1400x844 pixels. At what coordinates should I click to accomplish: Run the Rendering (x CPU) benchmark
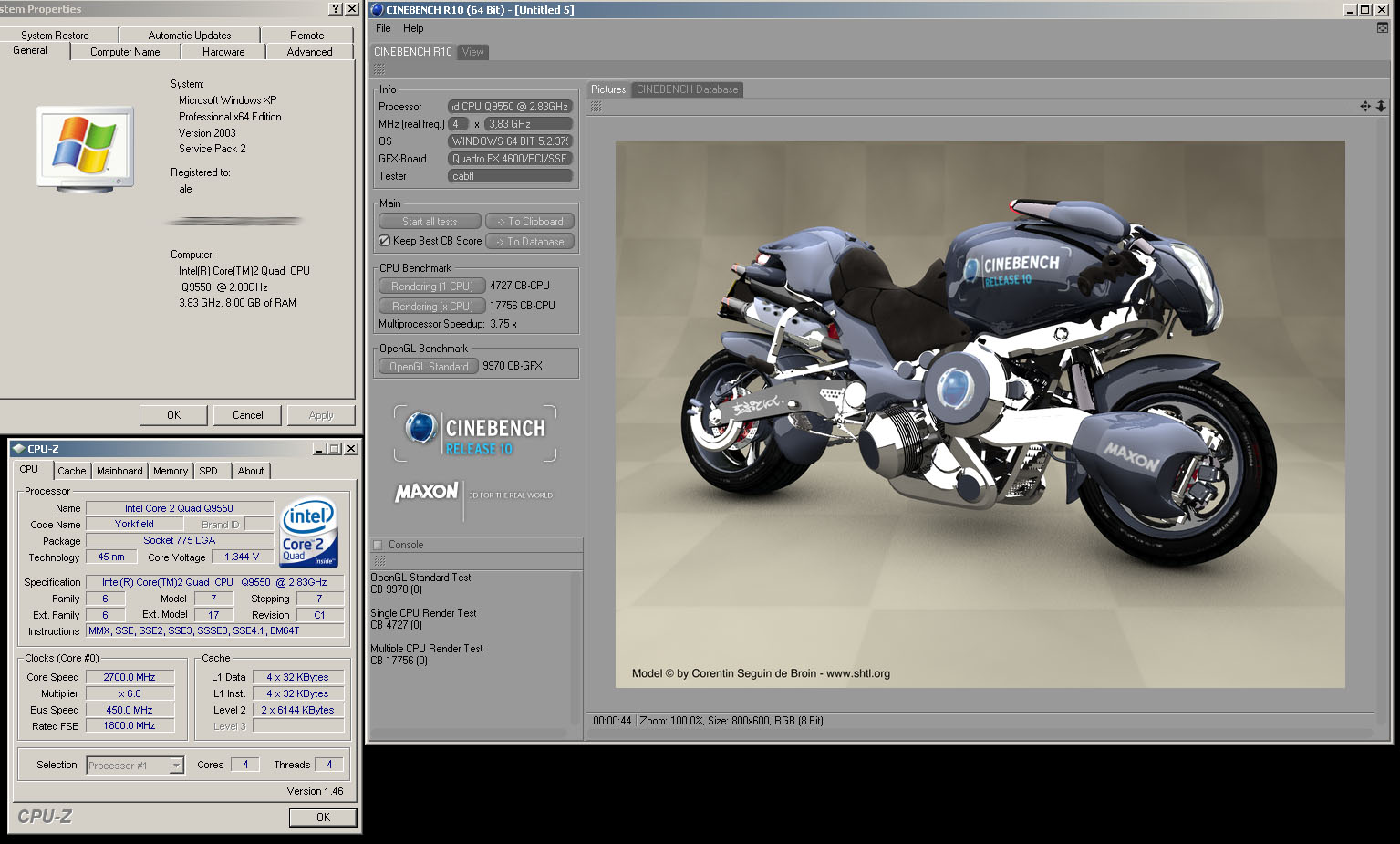point(431,307)
